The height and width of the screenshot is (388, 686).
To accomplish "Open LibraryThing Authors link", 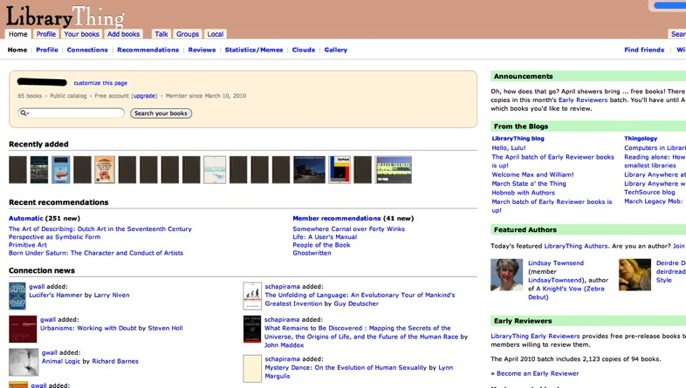I will tap(576, 246).
